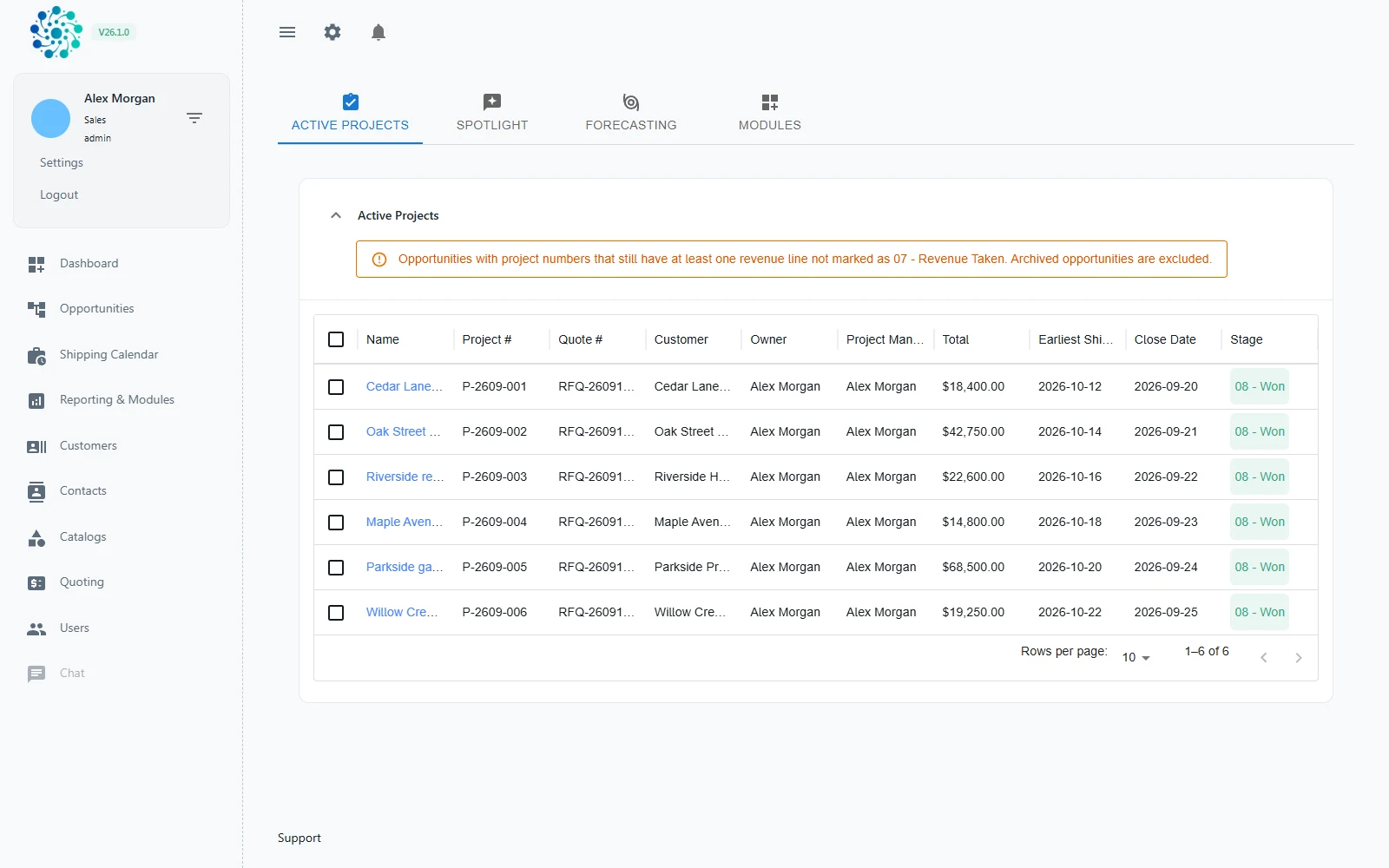Screen dimensions: 1389x868
Task: Open Opportunities from the sidebar
Action: pos(96,308)
